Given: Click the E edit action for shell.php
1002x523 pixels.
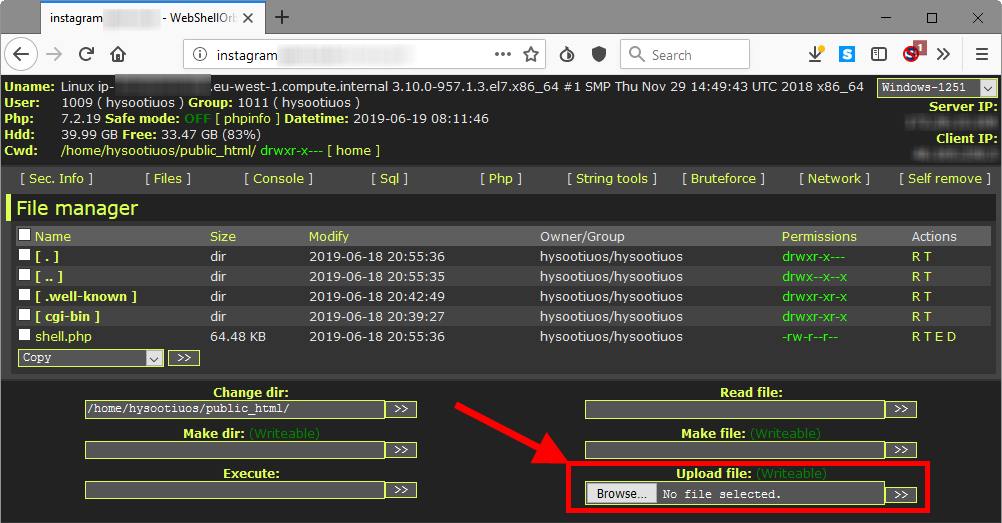Looking at the screenshot, I should (x=937, y=336).
